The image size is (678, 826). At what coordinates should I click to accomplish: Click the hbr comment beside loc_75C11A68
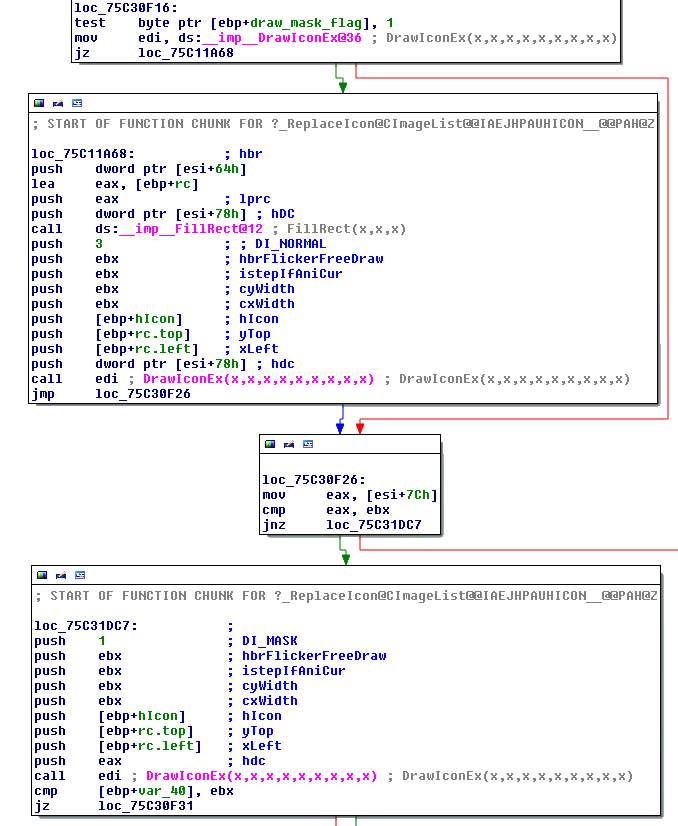[x=251, y=154]
